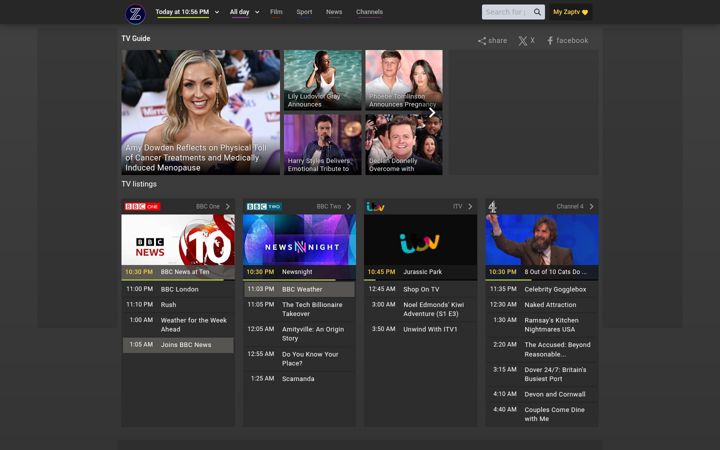Select the Channels menu item
Image resolution: width=720 pixels, height=450 pixels.
[x=369, y=12]
